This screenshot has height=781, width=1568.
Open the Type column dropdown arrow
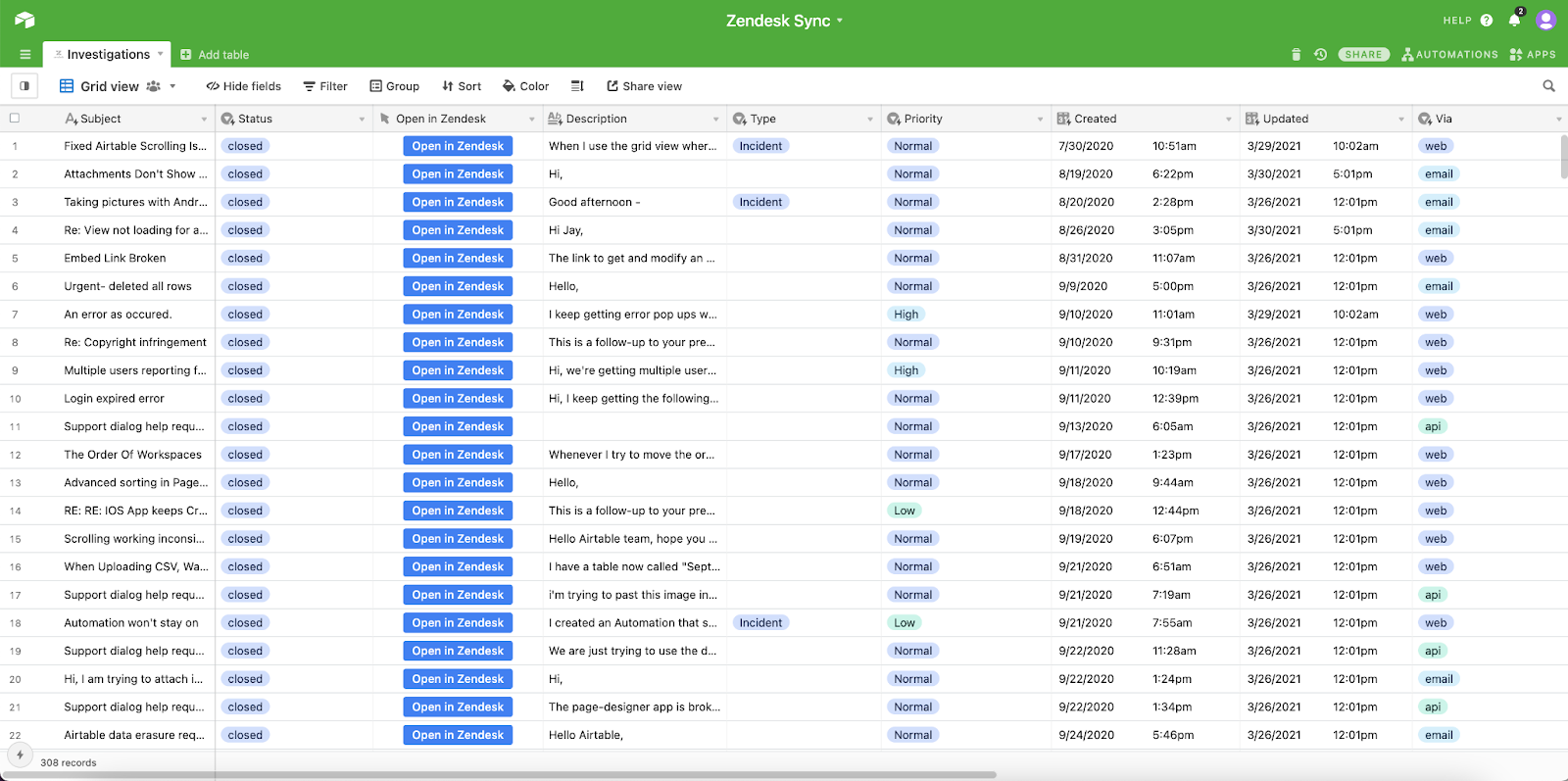point(869,120)
